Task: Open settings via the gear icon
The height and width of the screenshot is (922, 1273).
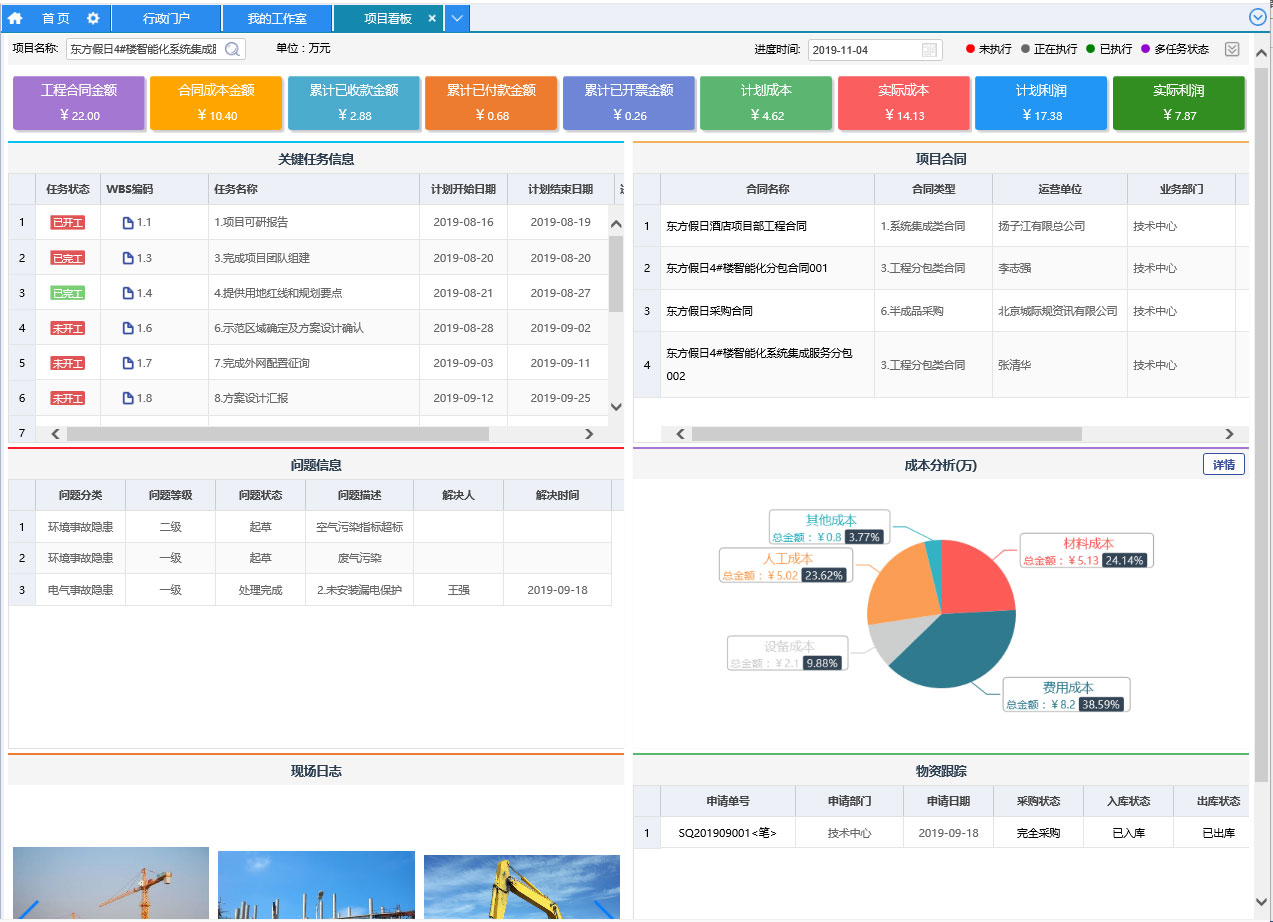Action: click(93, 18)
